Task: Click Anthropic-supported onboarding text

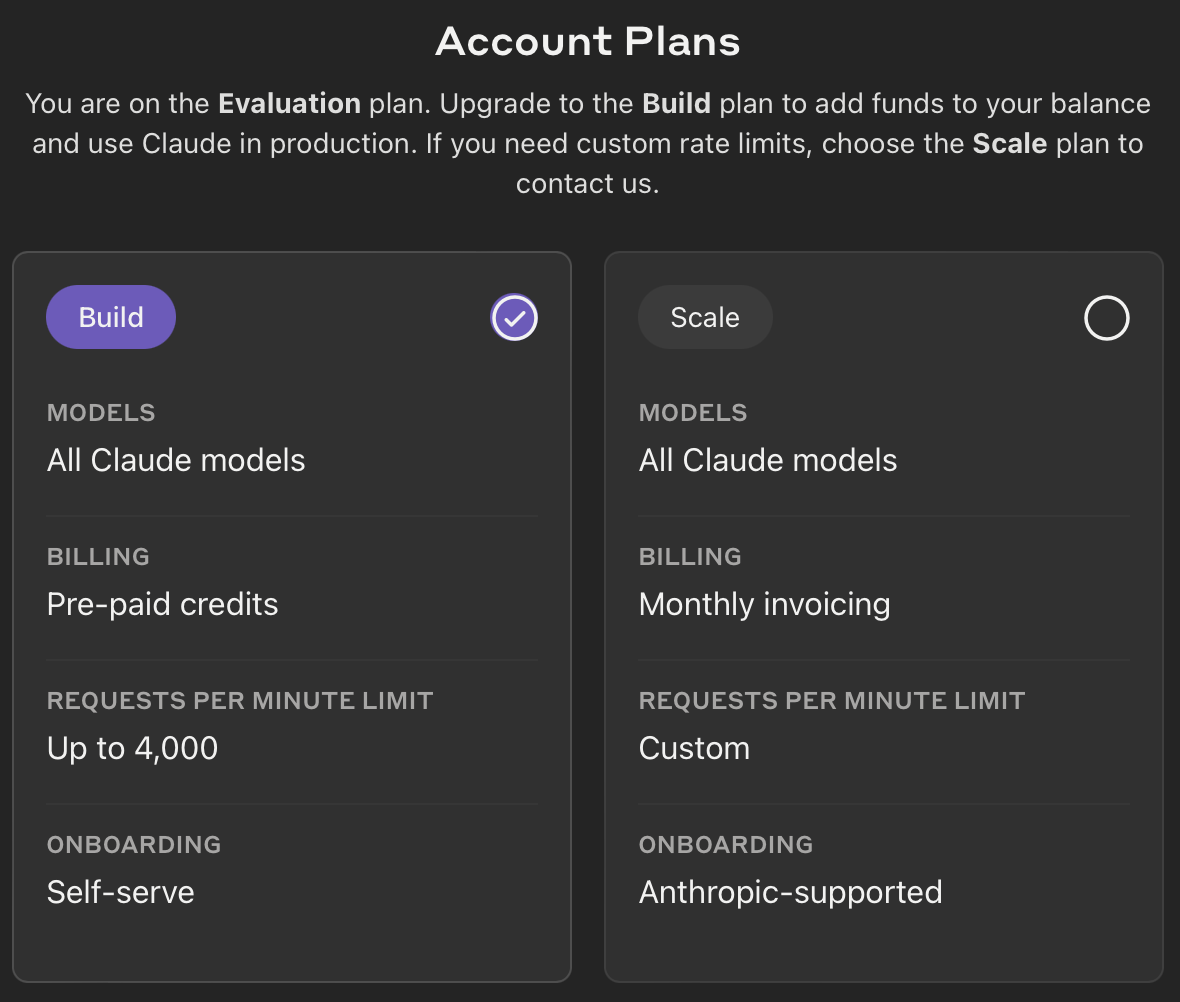Action: coord(790,892)
